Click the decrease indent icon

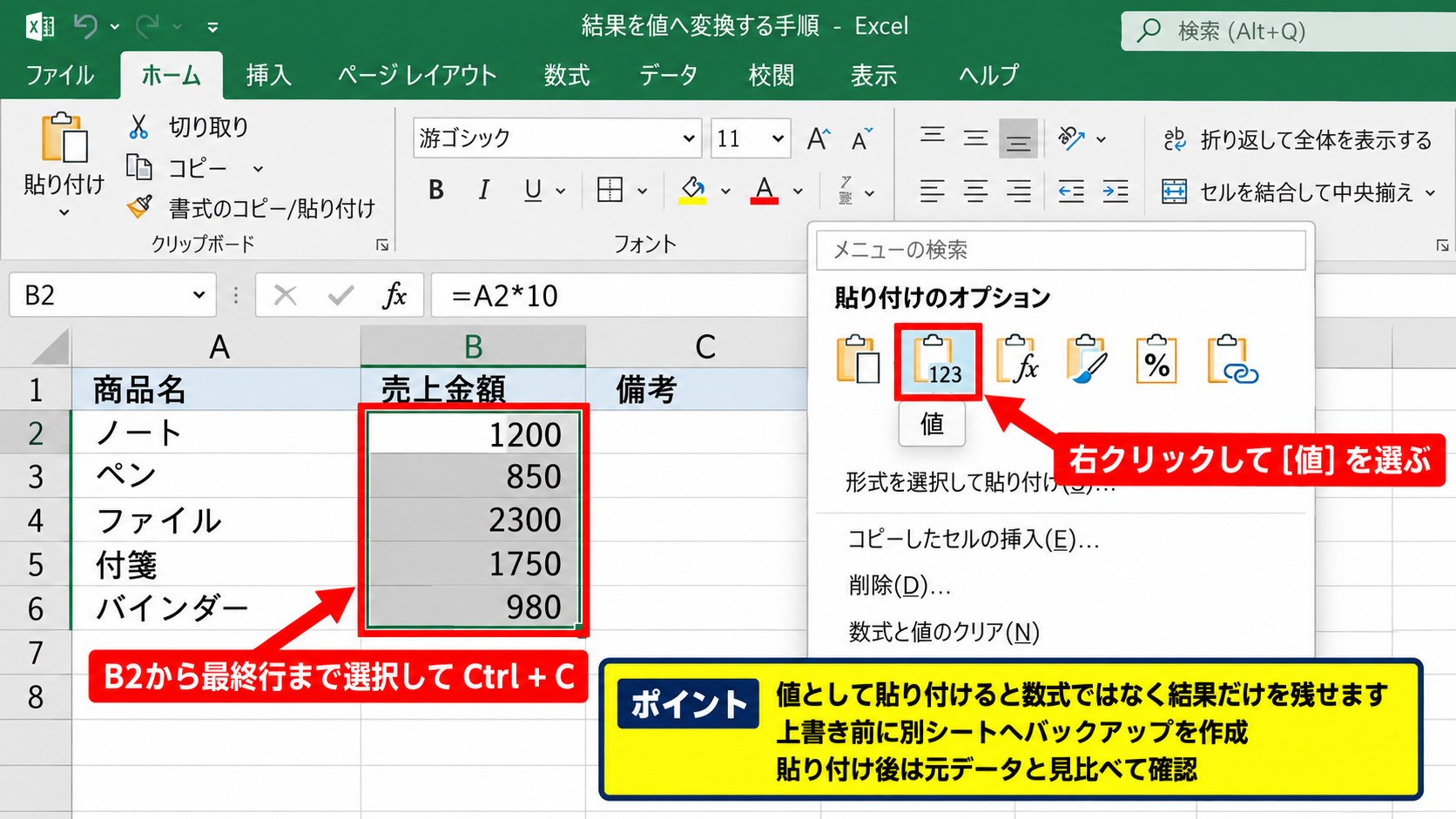(x=1071, y=191)
